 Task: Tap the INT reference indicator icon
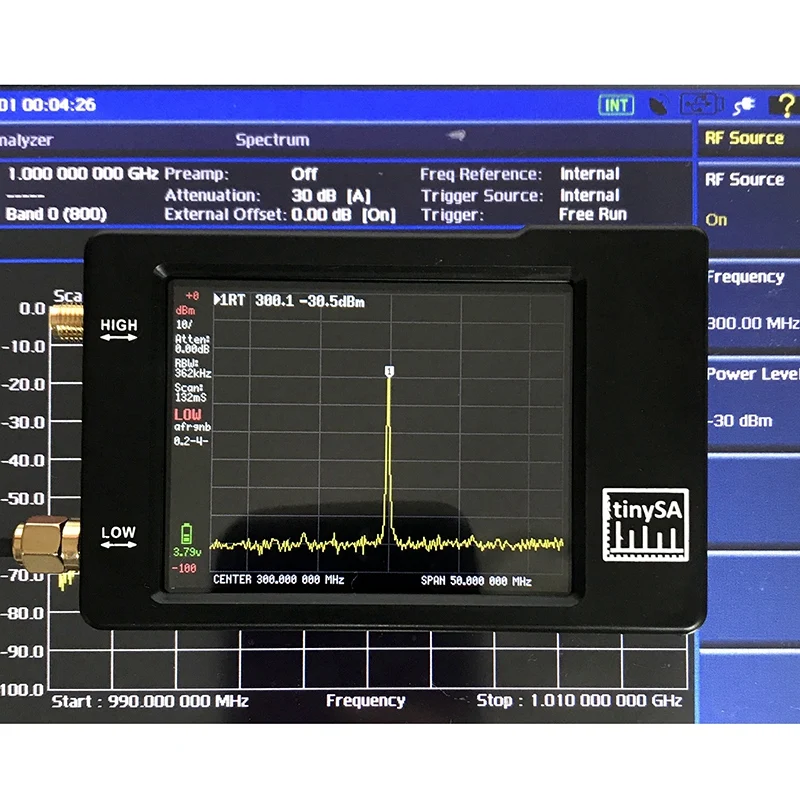click(616, 105)
